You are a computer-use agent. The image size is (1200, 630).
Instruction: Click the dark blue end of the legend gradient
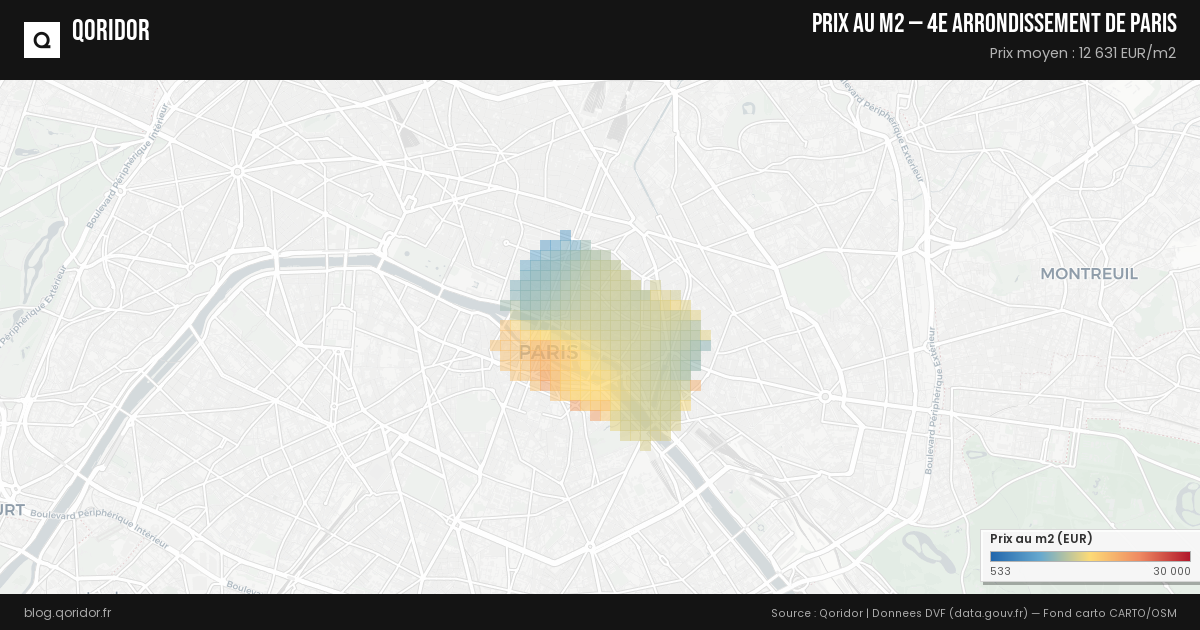coord(995,557)
